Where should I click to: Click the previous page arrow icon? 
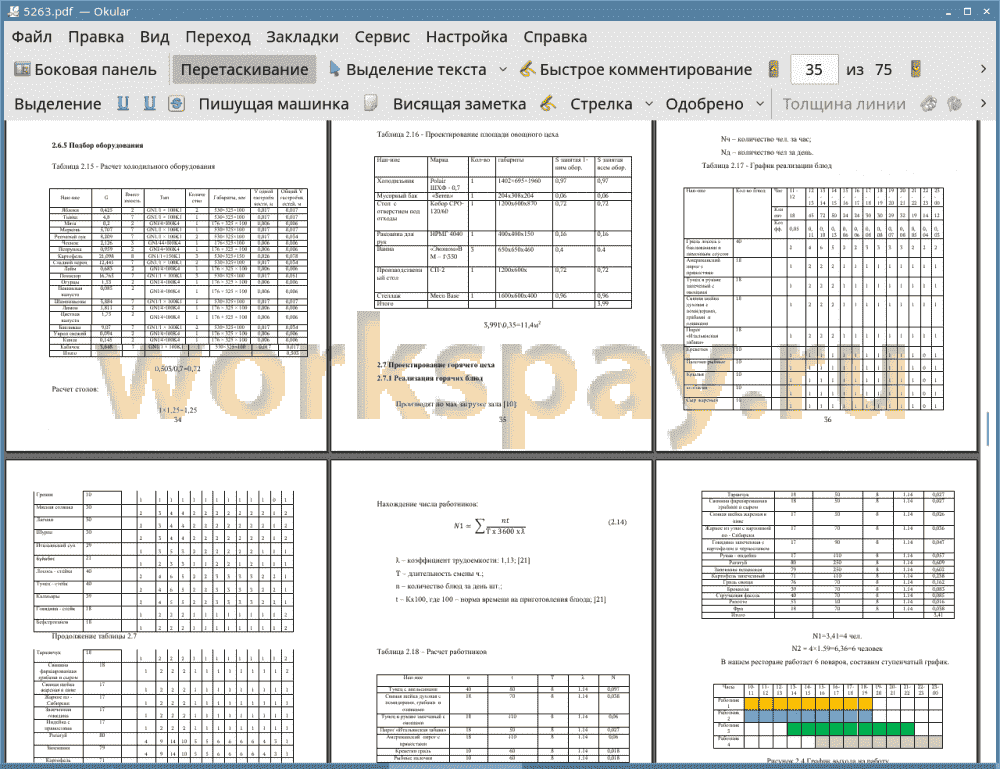(x=774, y=69)
